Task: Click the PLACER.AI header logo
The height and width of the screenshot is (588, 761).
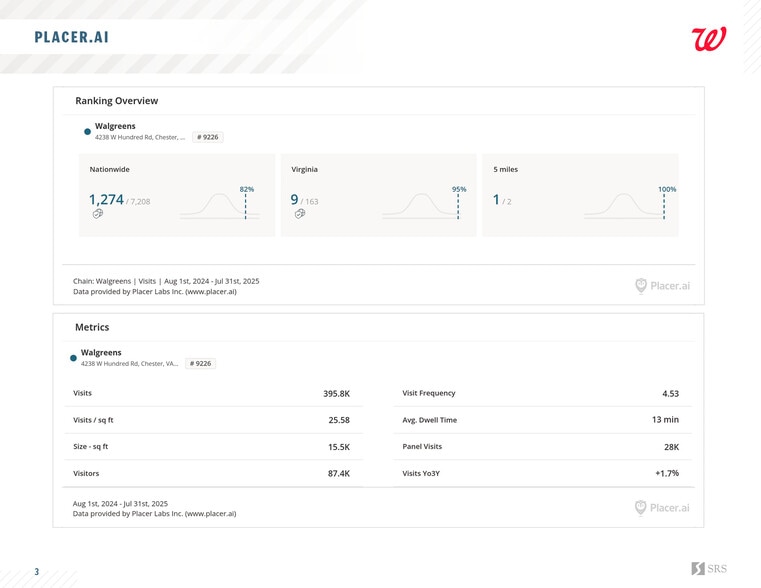Action: click(x=71, y=38)
